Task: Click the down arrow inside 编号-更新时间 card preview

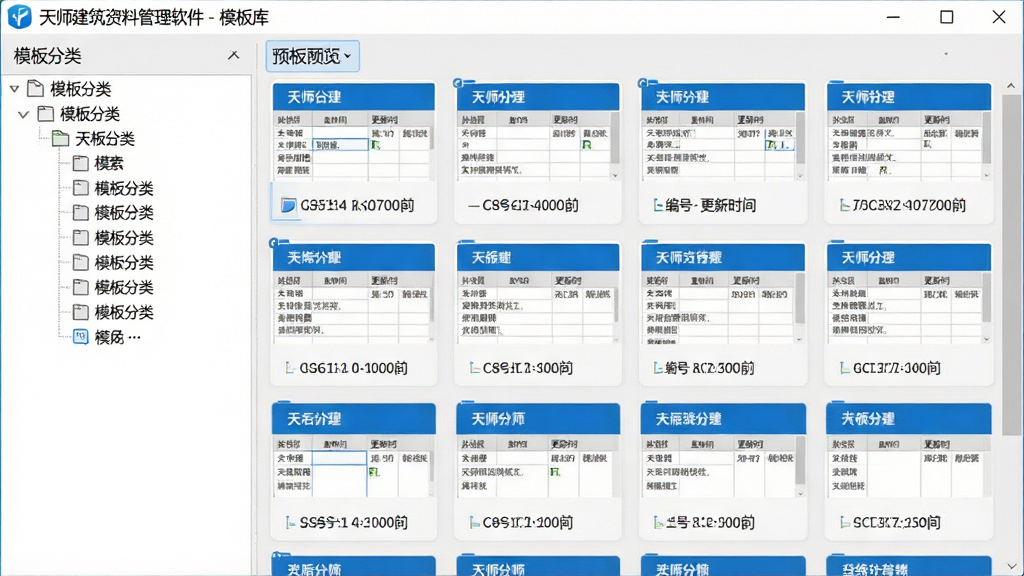Action: click(x=800, y=175)
